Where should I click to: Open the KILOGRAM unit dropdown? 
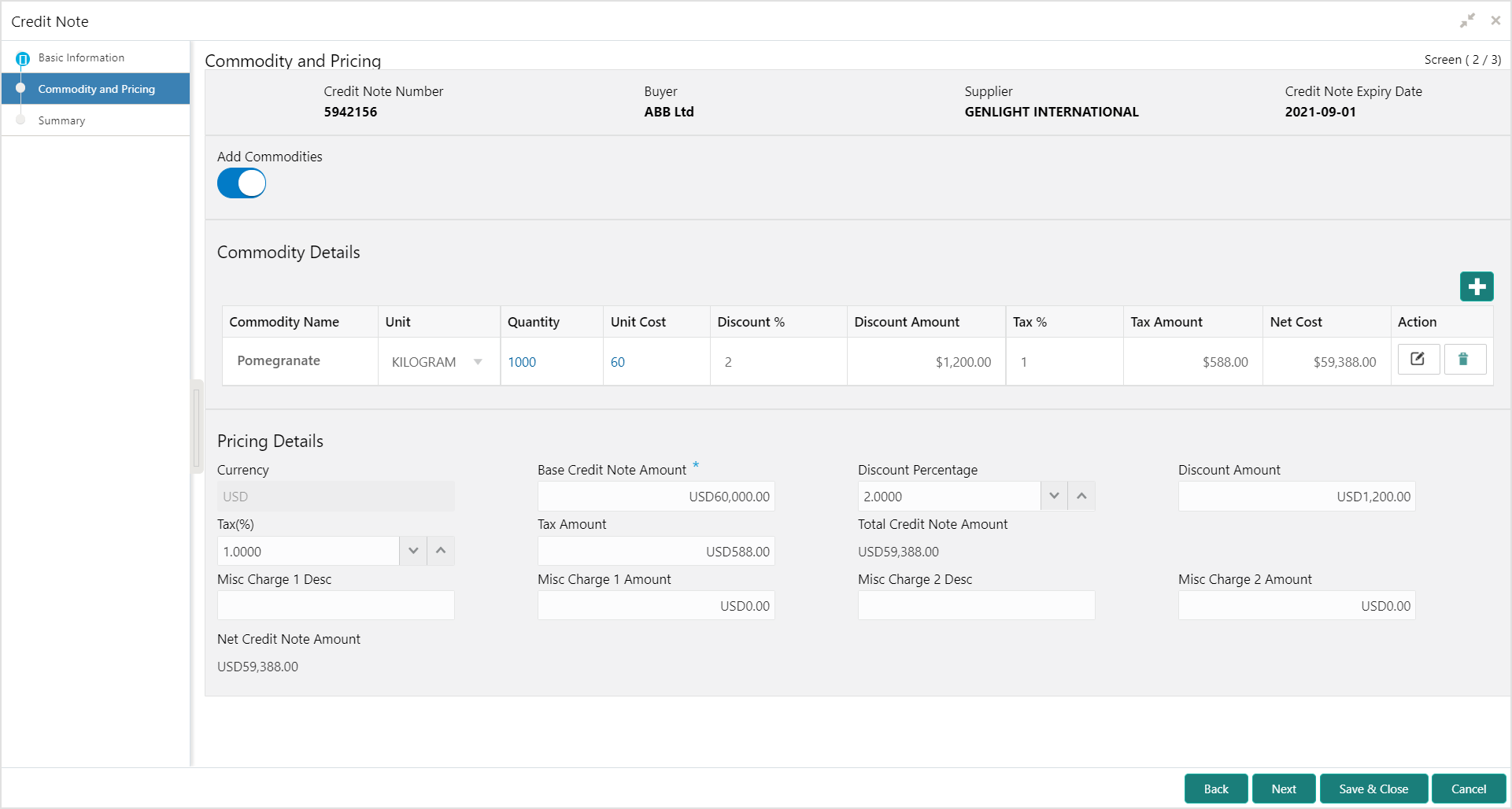tap(478, 362)
